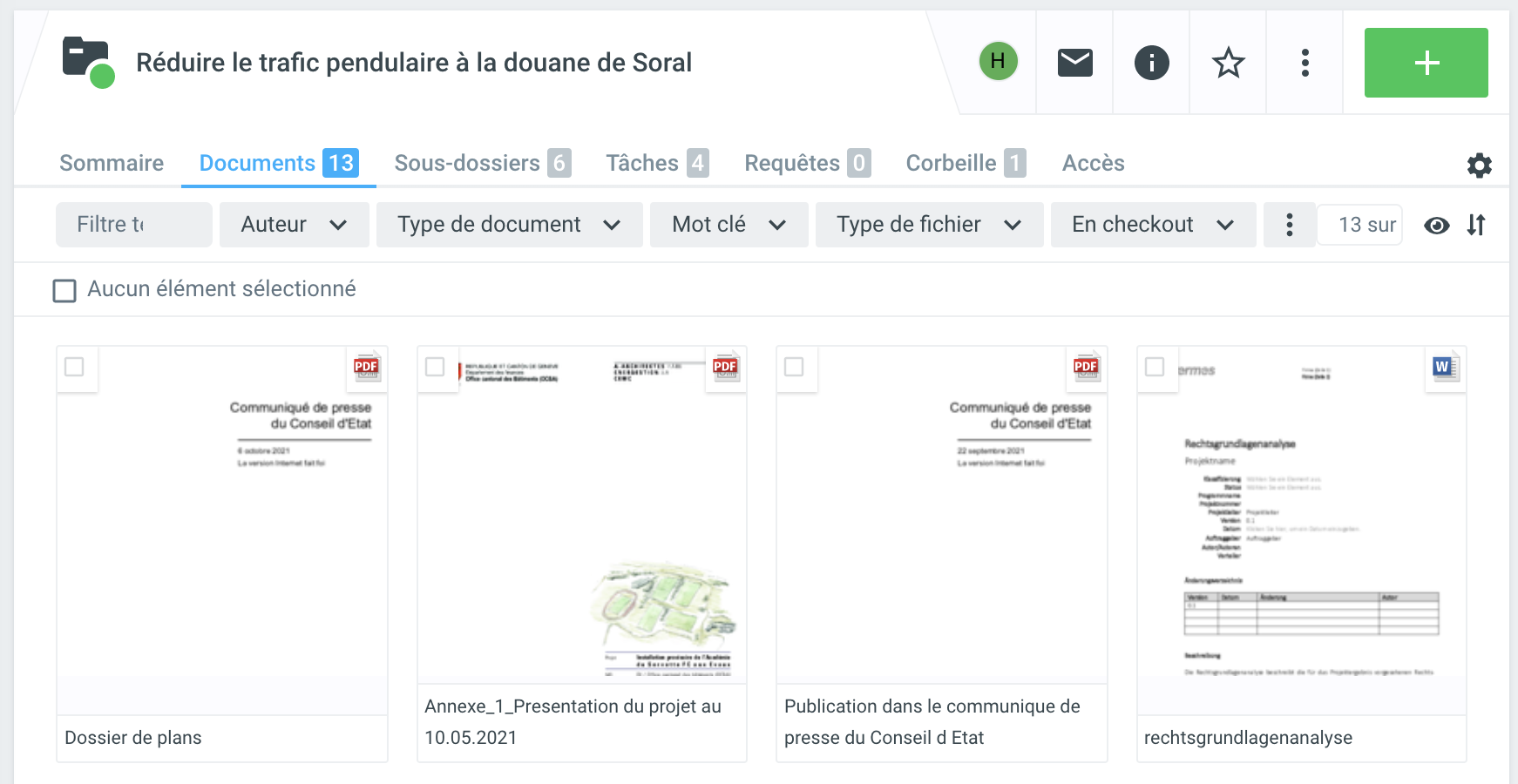Open filter bar three-dot options
The image size is (1518, 784).
[1289, 226]
